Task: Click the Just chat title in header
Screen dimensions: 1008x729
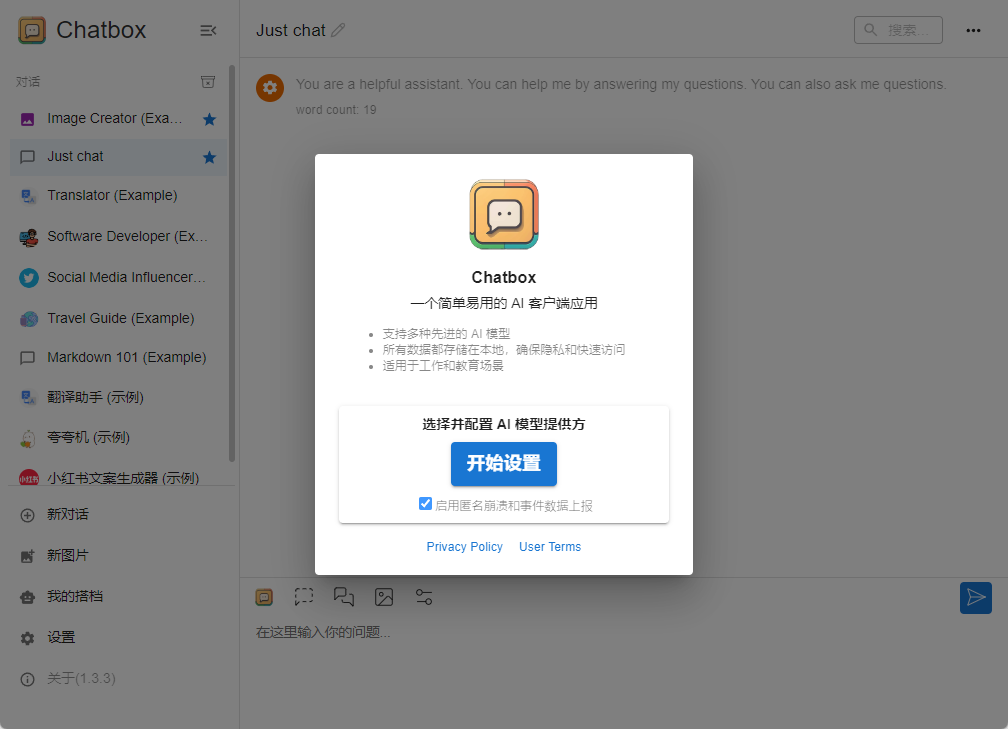Action: pos(291,30)
